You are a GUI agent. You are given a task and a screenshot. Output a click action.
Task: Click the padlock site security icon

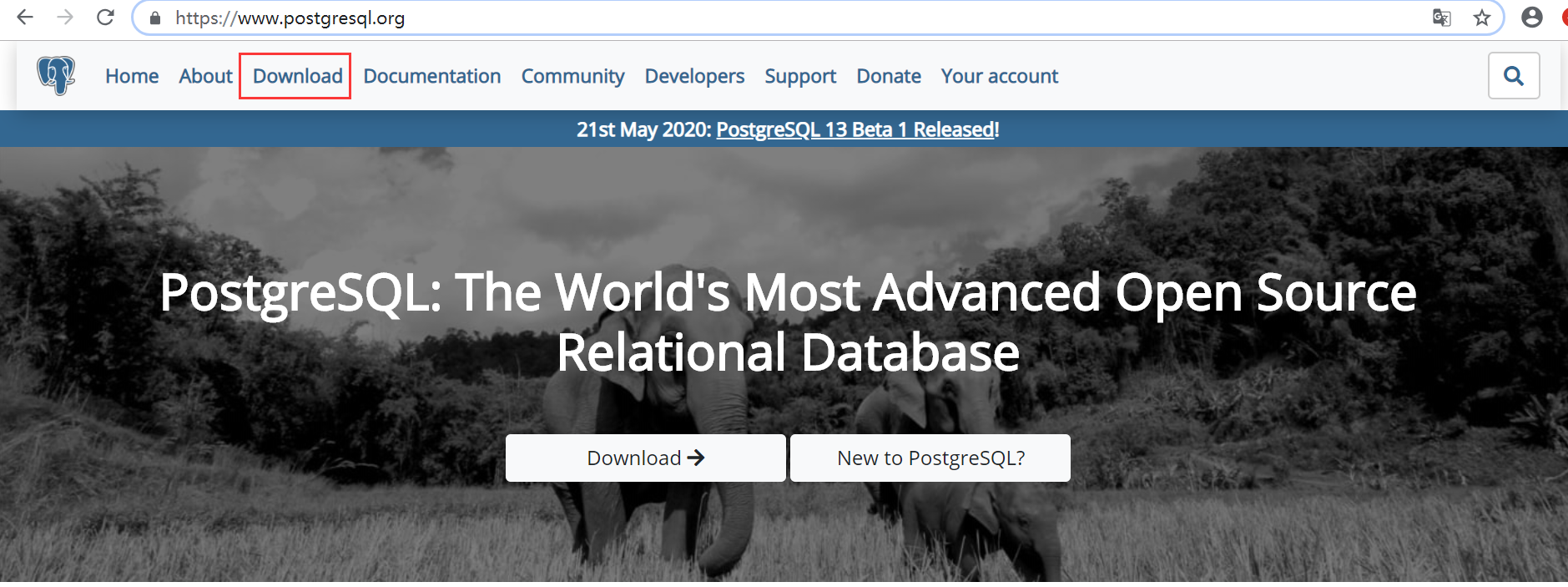tap(155, 18)
